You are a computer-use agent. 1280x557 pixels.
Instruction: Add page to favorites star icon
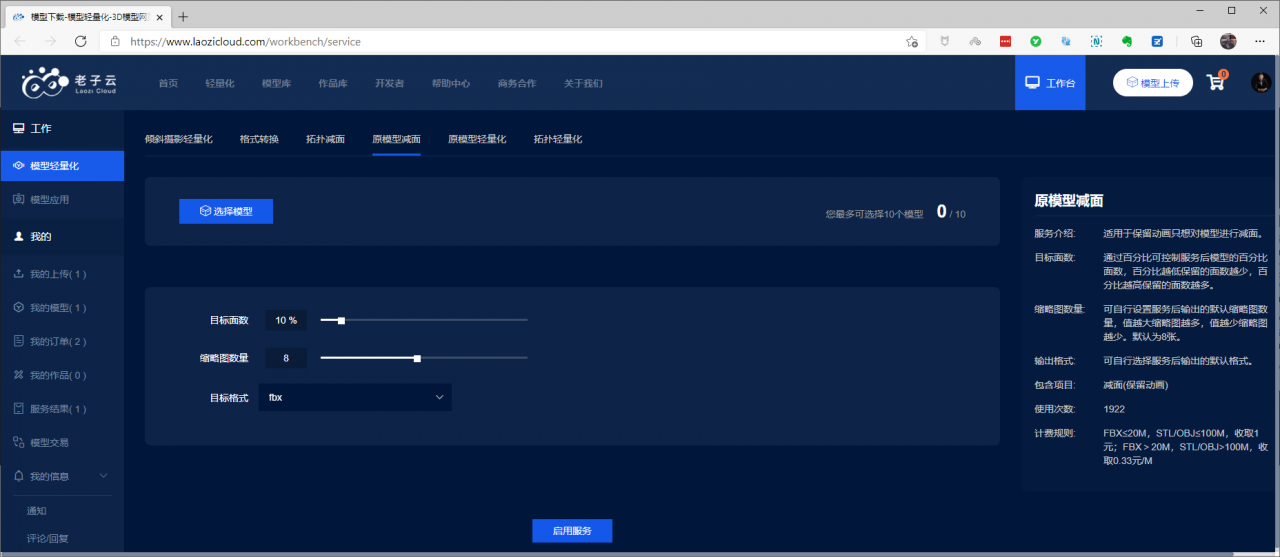pyautogui.click(x=912, y=41)
